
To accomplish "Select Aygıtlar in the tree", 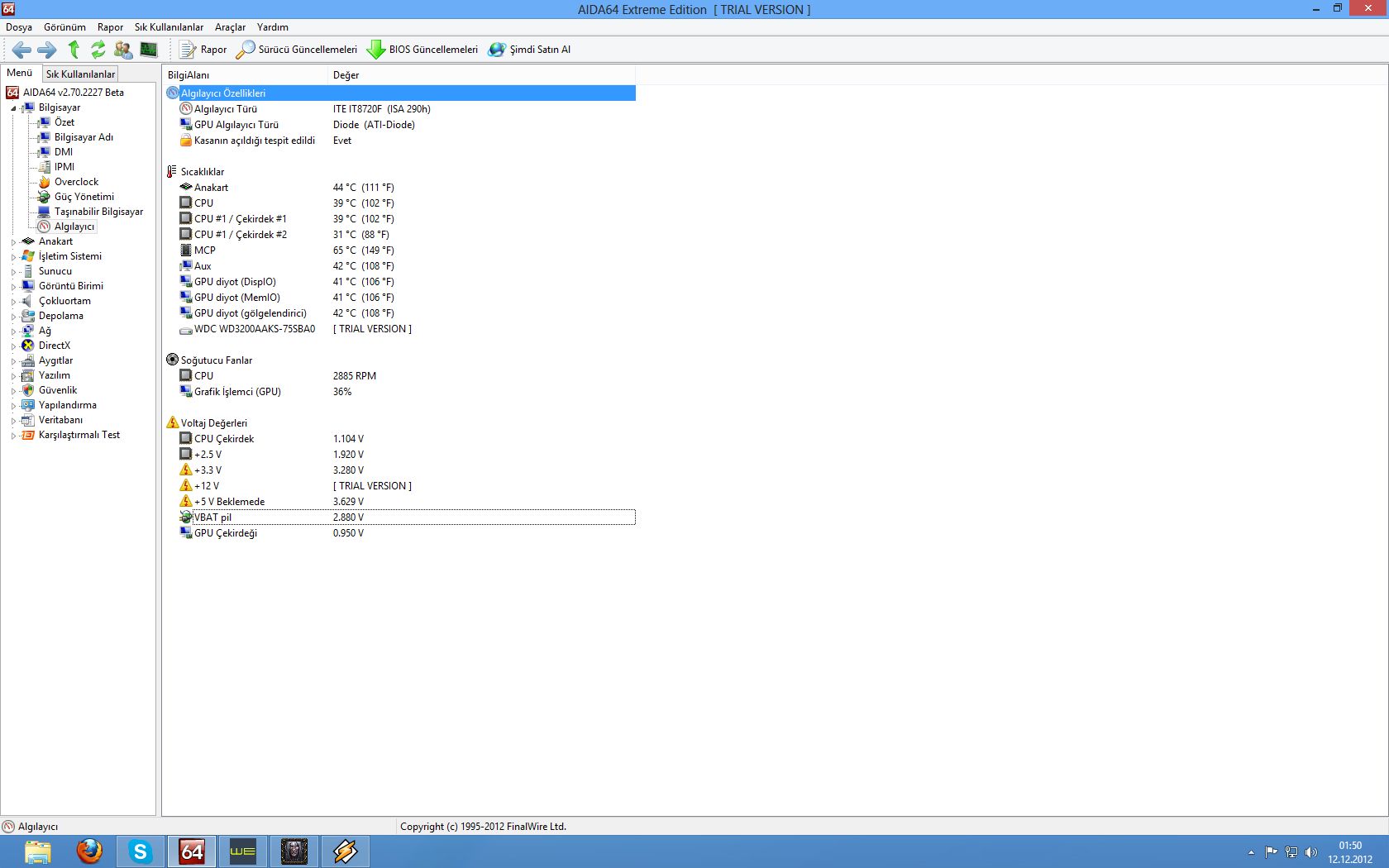I will pos(55,360).
